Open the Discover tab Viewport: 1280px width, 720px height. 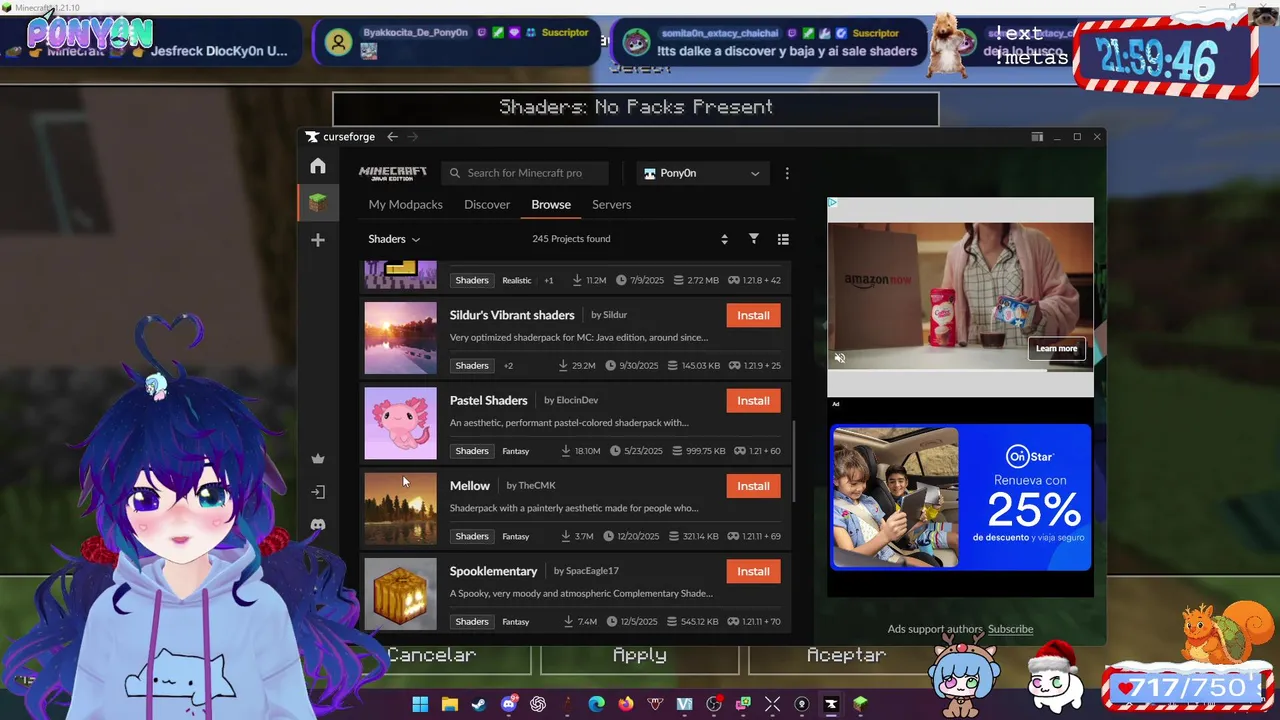(x=487, y=204)
